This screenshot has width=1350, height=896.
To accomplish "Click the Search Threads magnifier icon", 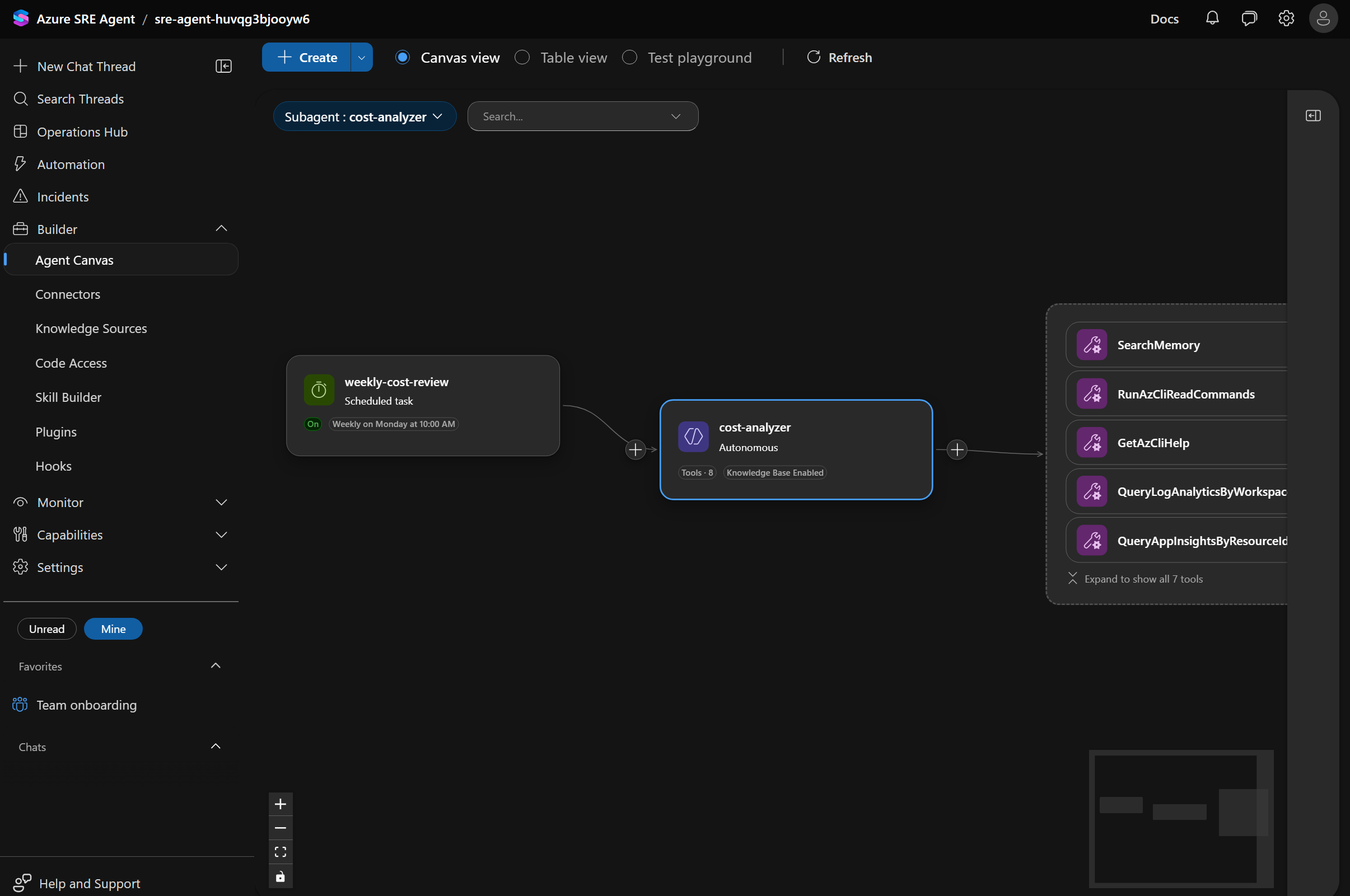I will point(21,99).
